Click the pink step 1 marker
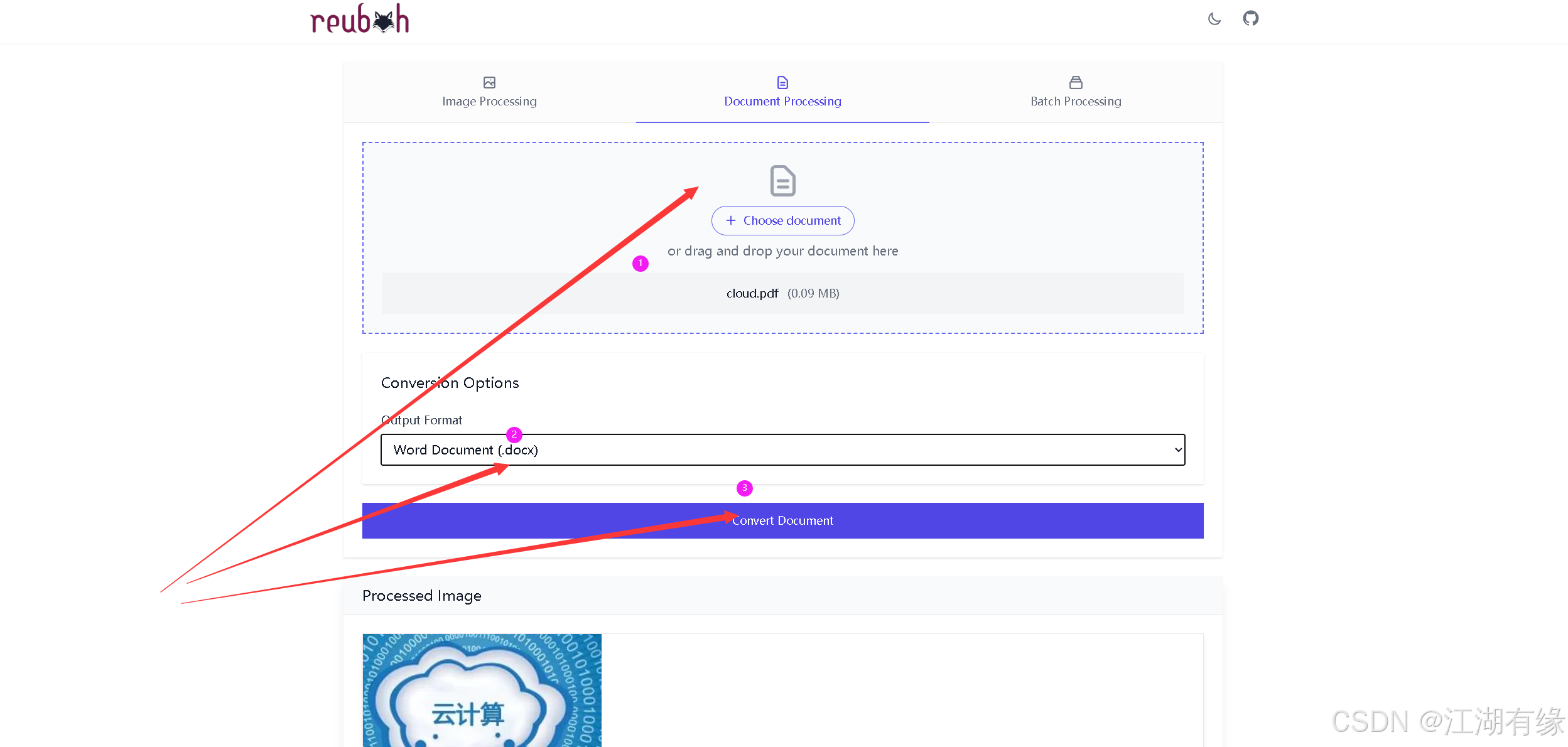 click(x=640, y=264)
